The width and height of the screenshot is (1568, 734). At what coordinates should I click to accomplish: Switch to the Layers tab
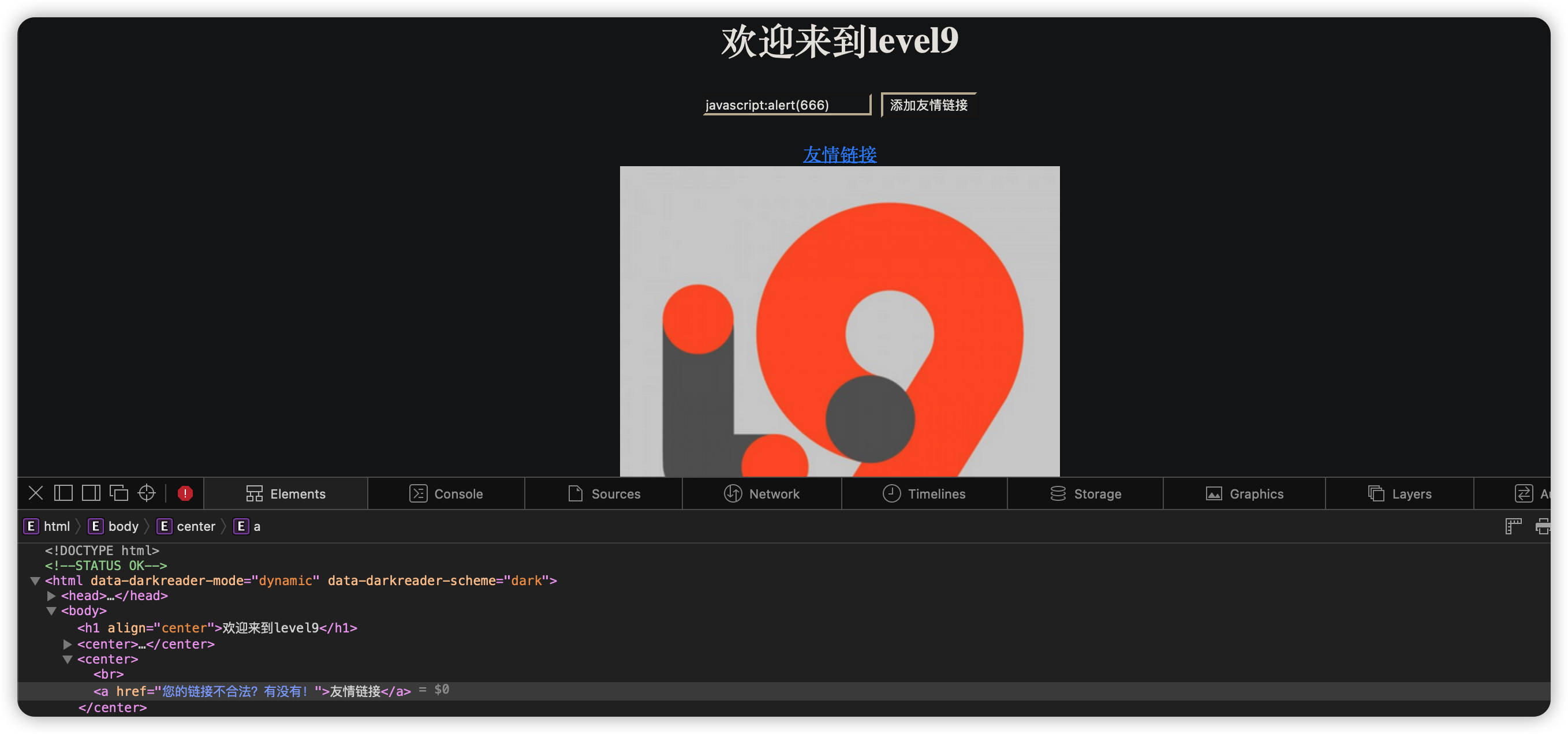tap(1399, 493)
